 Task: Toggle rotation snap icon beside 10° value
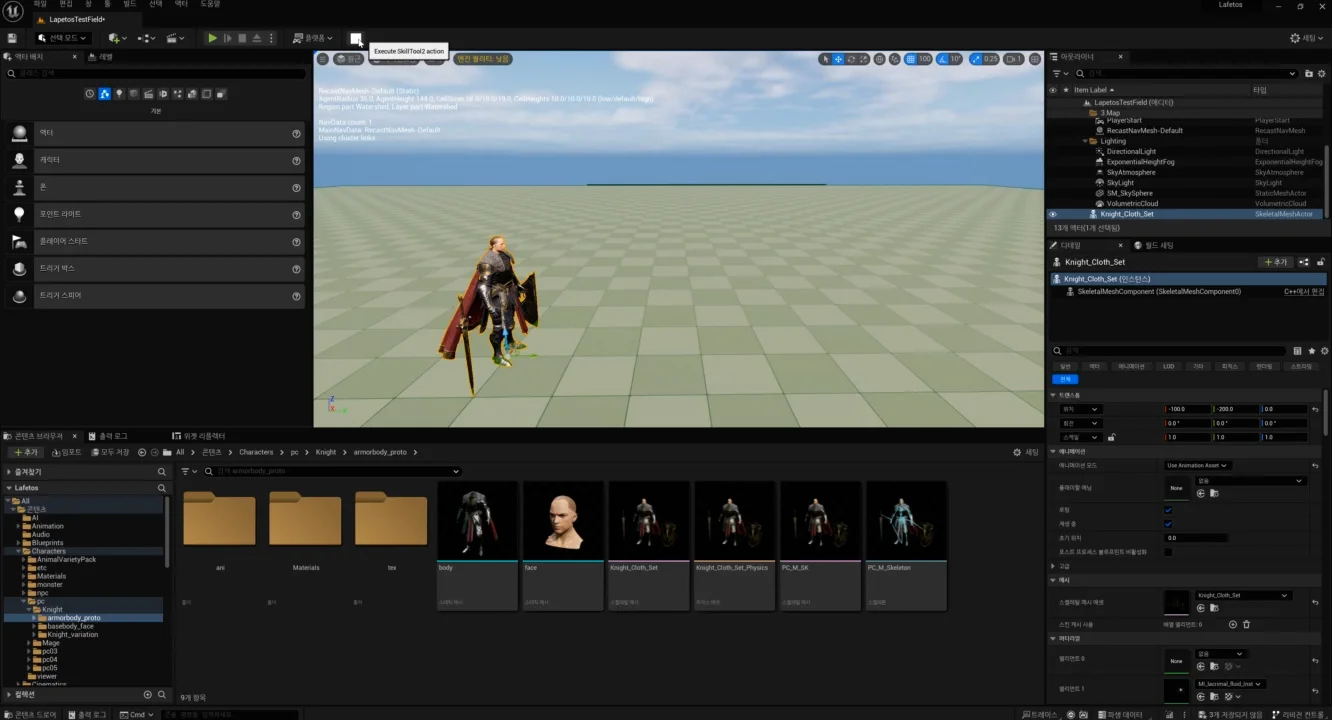(x=942, y=59)
